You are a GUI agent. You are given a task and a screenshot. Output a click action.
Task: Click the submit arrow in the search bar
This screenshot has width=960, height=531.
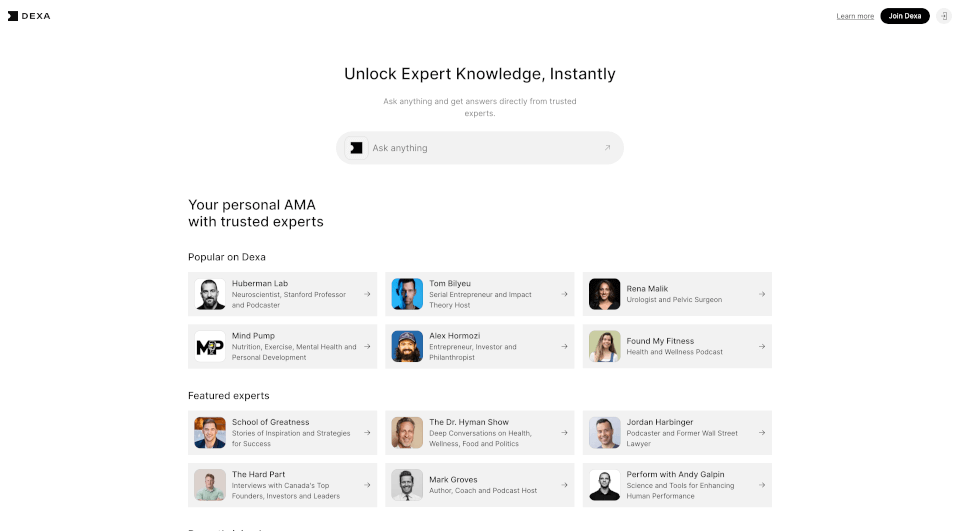coord(607,148)
